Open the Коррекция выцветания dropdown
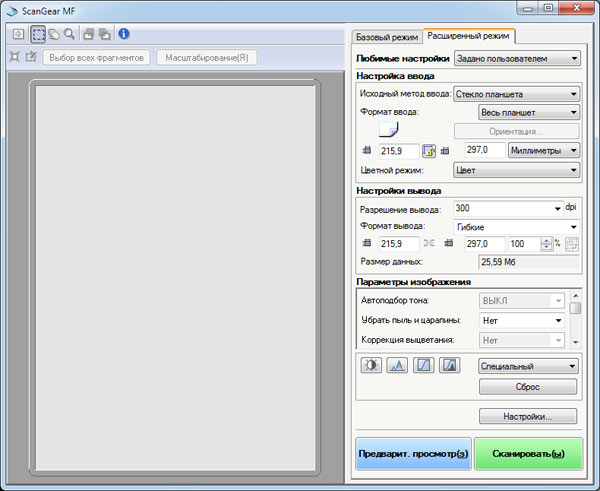600x491 pixels. (x=522, y=340)
